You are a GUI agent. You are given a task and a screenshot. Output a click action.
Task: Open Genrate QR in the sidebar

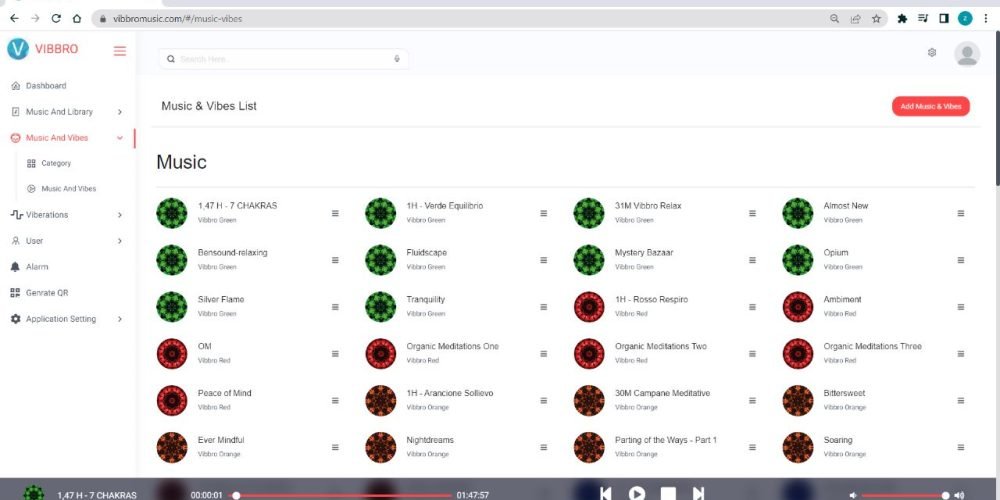coord(46,293)
